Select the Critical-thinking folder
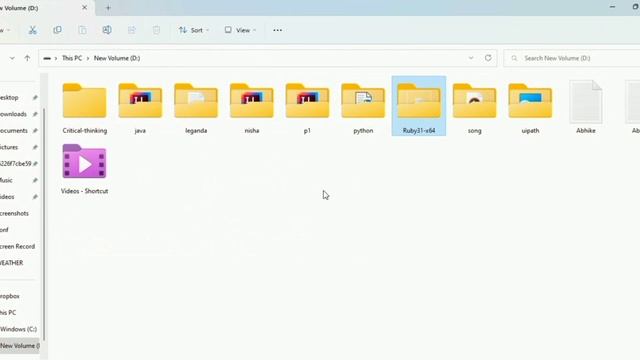 point(84,107)
